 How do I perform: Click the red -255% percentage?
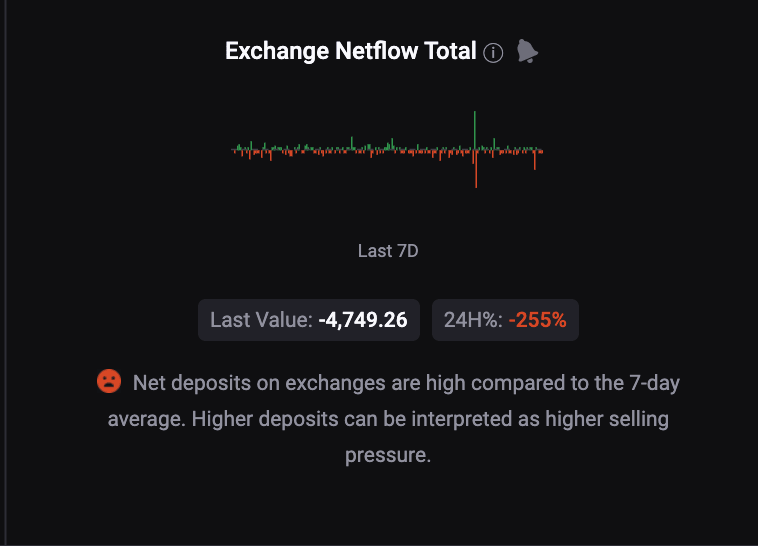click(x=537, y=320)
